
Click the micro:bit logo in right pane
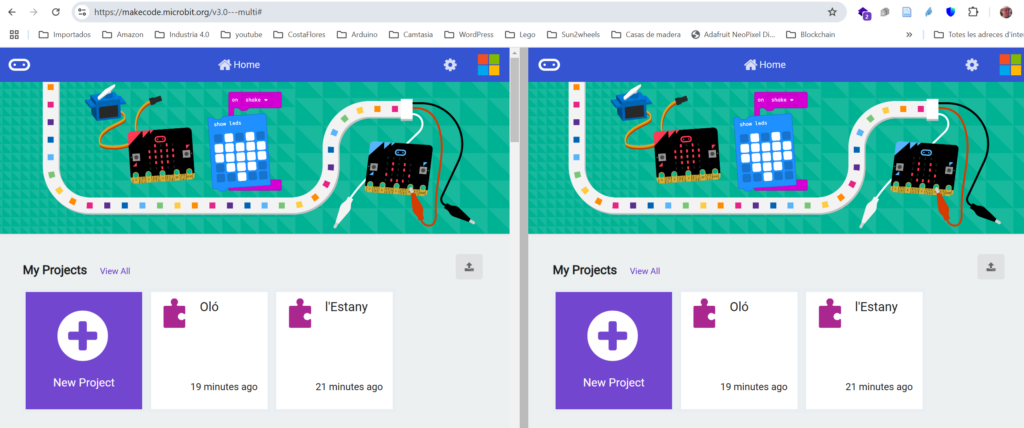coord(549,65)
